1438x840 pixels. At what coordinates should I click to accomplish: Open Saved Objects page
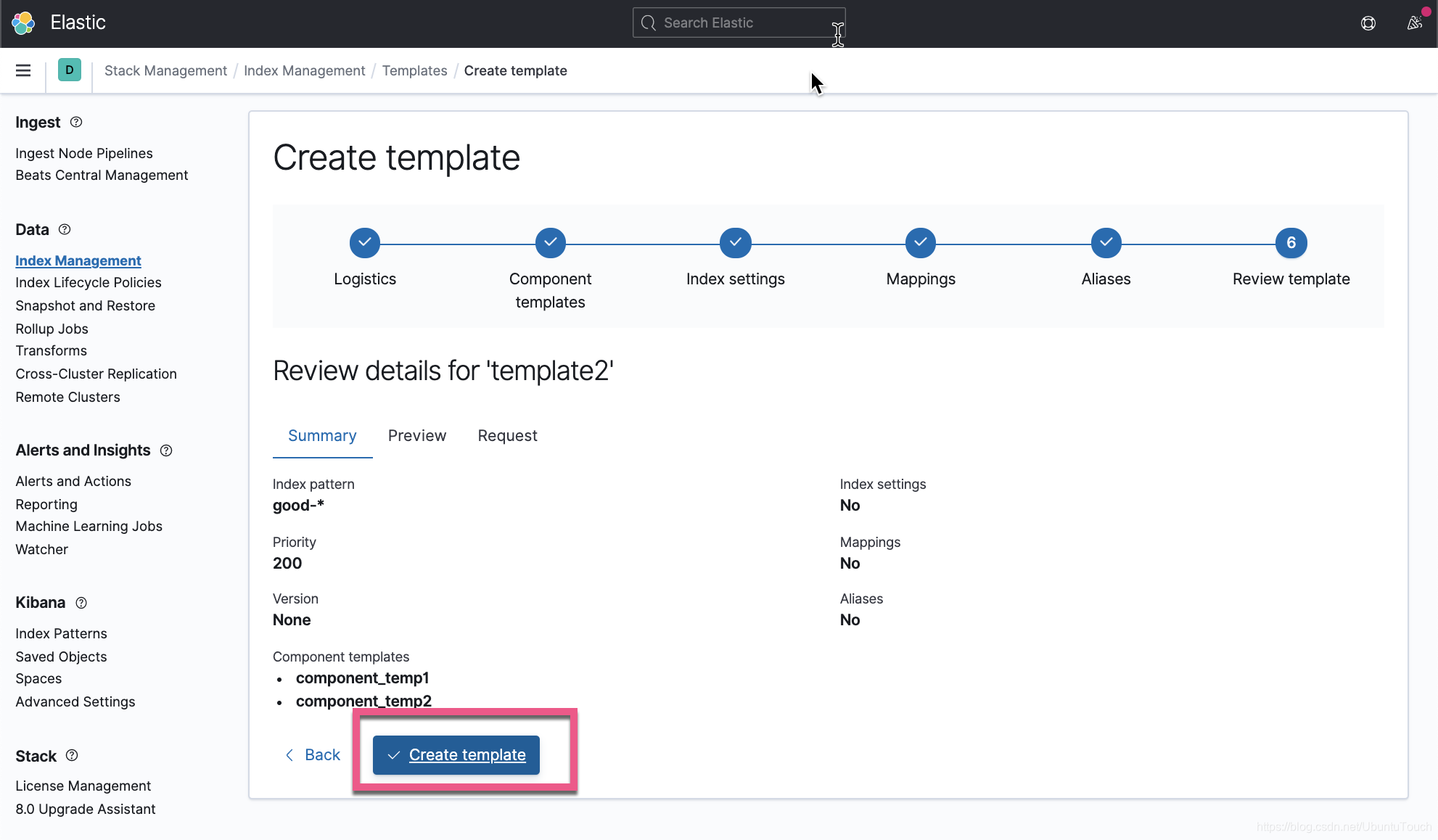[62, 656]
